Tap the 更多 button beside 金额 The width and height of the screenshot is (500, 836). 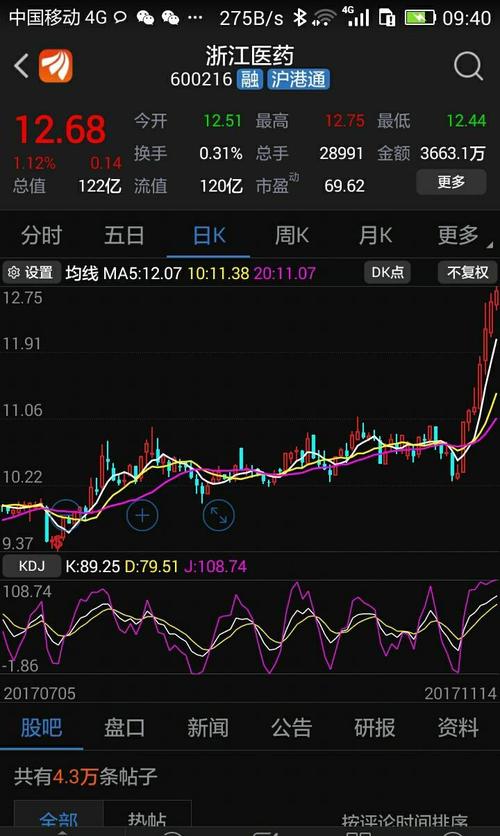[451, 182]
